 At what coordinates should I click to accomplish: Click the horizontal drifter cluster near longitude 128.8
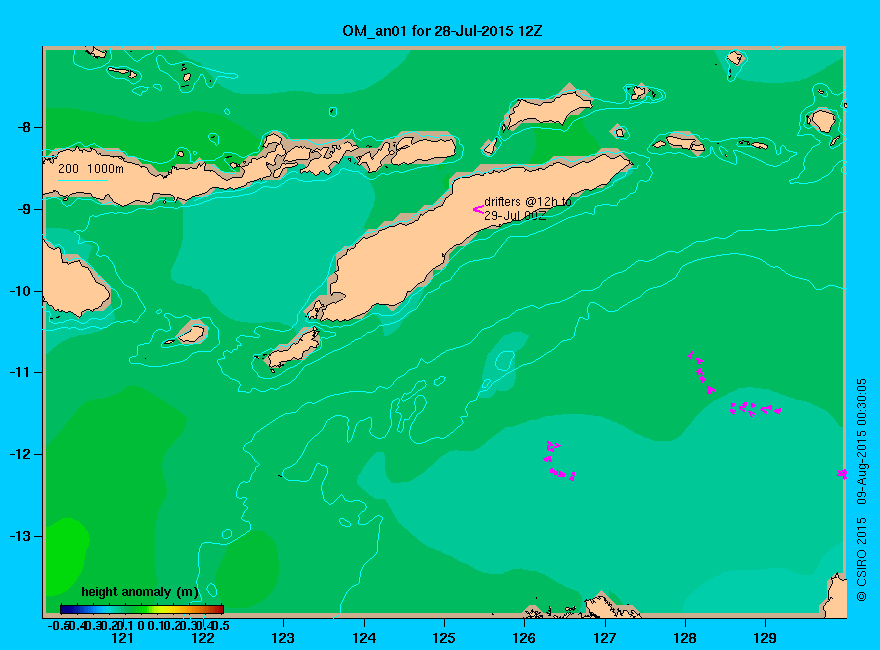pos(755,409)
